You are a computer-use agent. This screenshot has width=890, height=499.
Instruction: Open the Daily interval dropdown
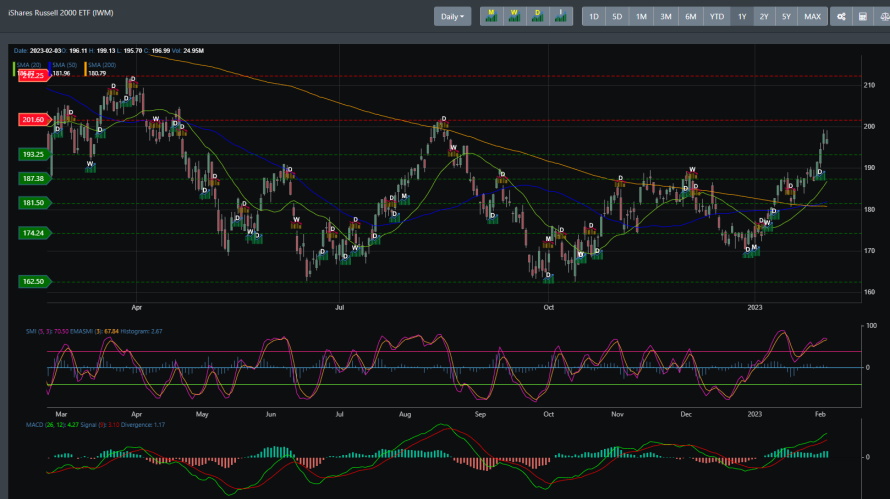452,16
